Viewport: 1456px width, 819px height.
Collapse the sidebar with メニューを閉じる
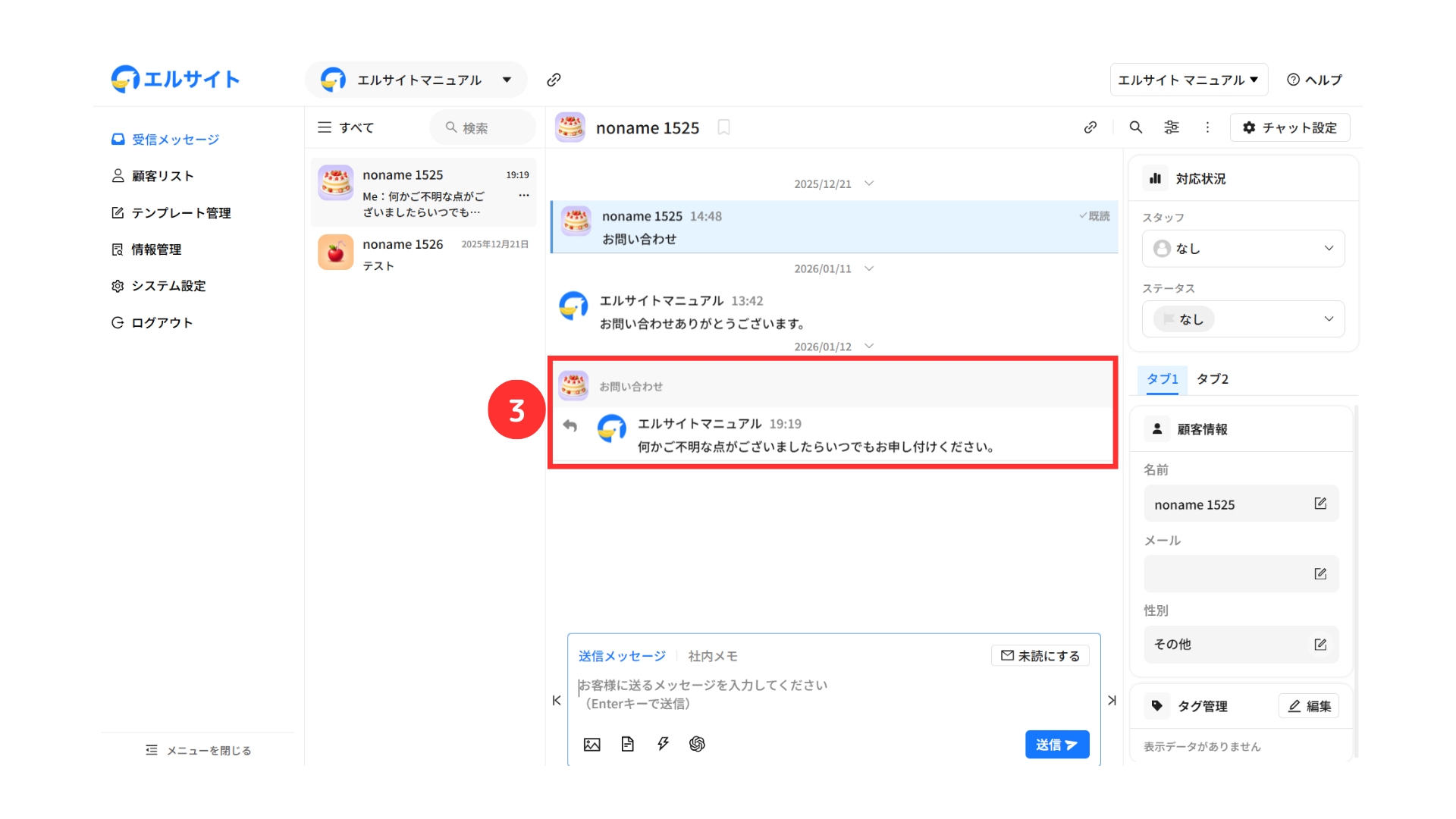coord(198,750)
